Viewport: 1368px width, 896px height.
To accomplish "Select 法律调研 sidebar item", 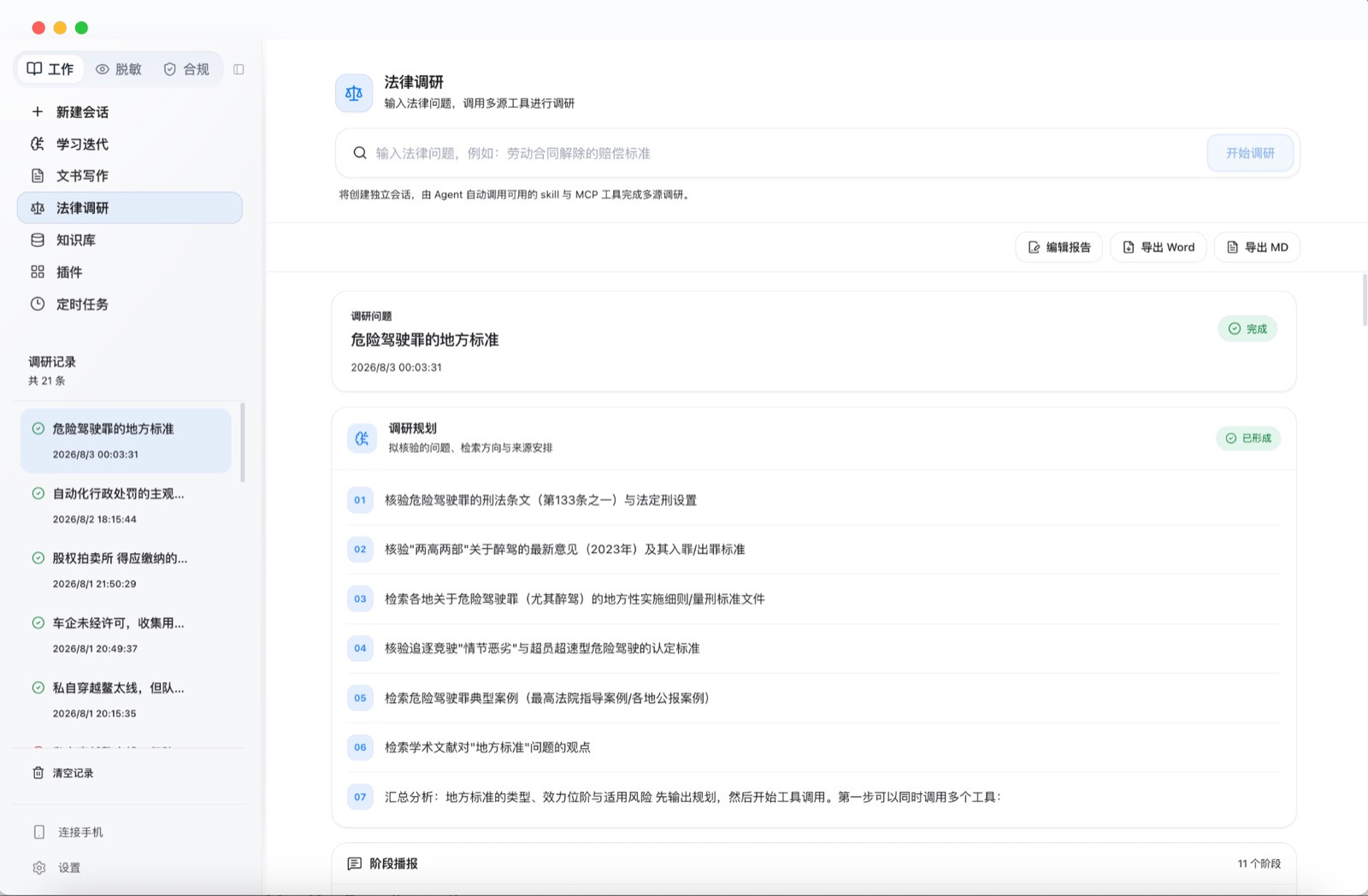I will click(130, 208).
